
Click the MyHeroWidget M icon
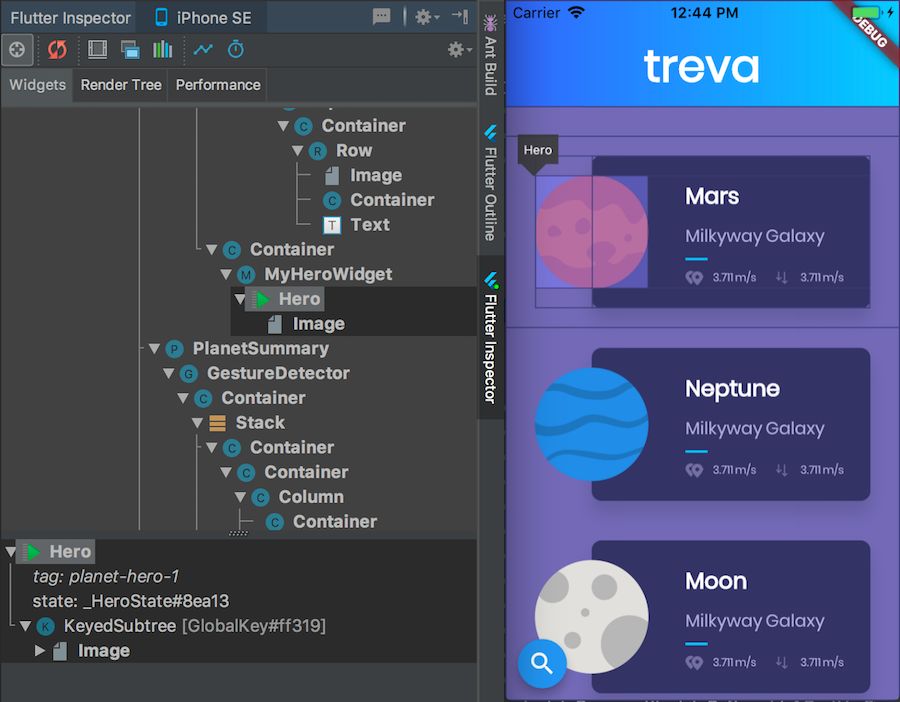[246, 274]
